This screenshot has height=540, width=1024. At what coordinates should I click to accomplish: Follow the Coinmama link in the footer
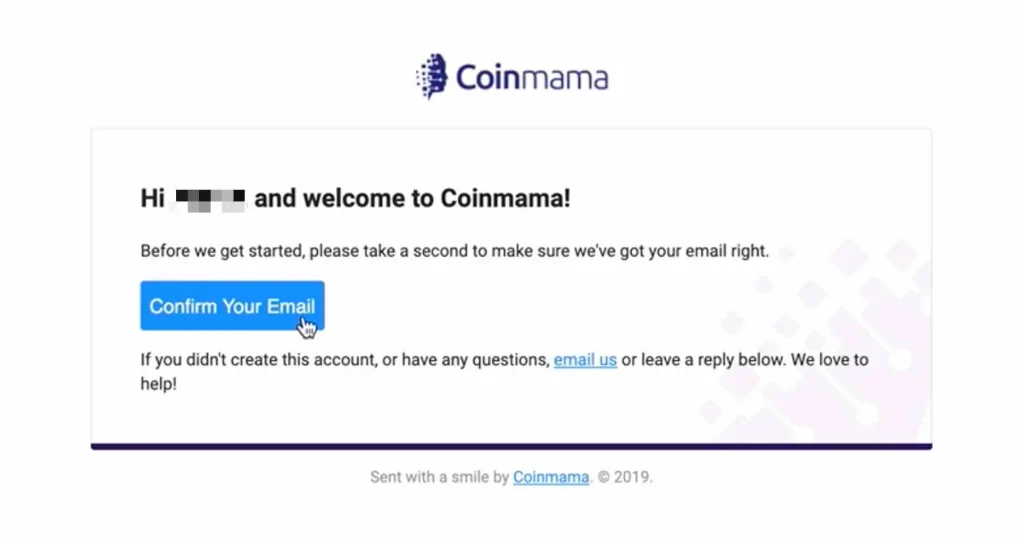coord(551,477)
